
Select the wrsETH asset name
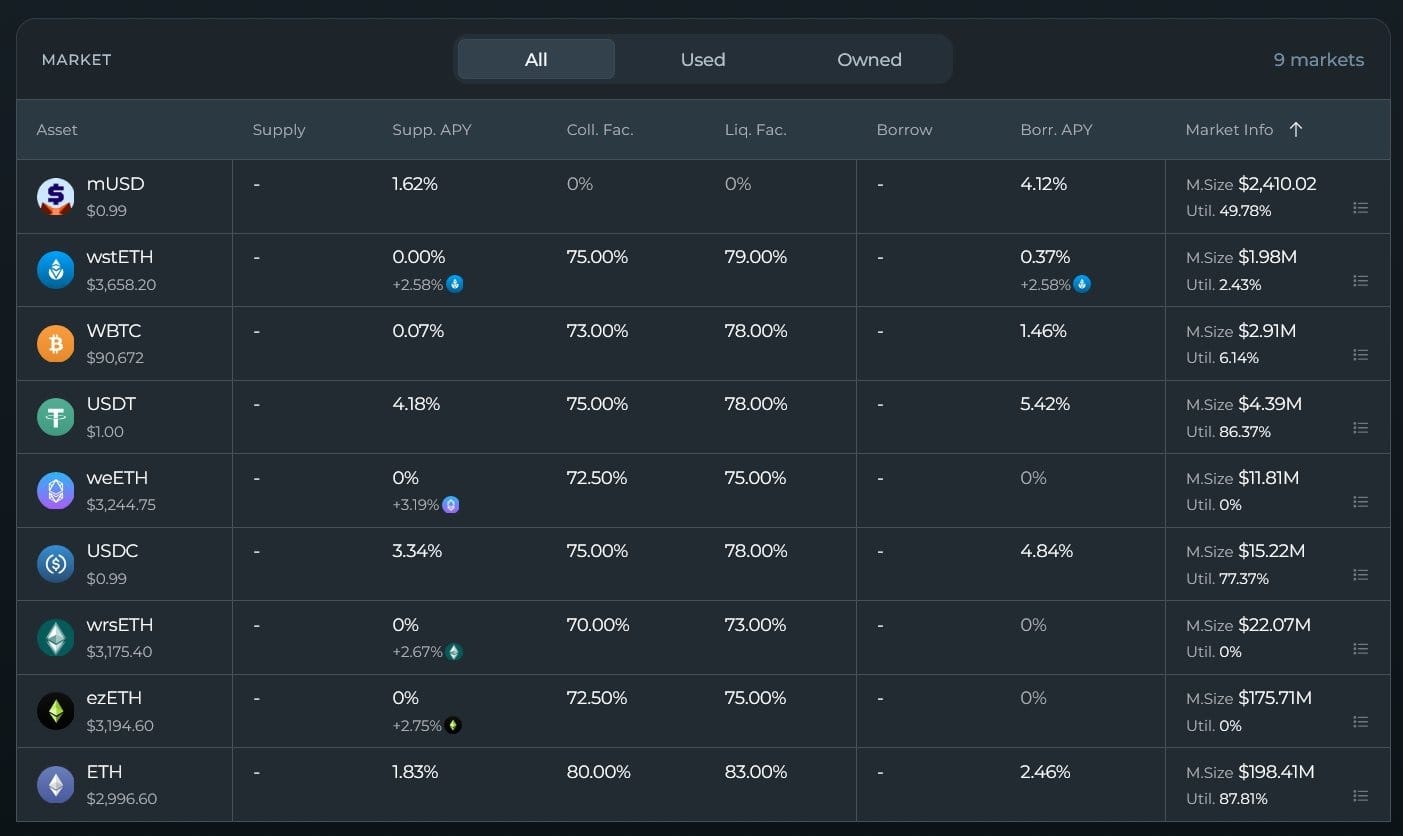coord(120,625)
